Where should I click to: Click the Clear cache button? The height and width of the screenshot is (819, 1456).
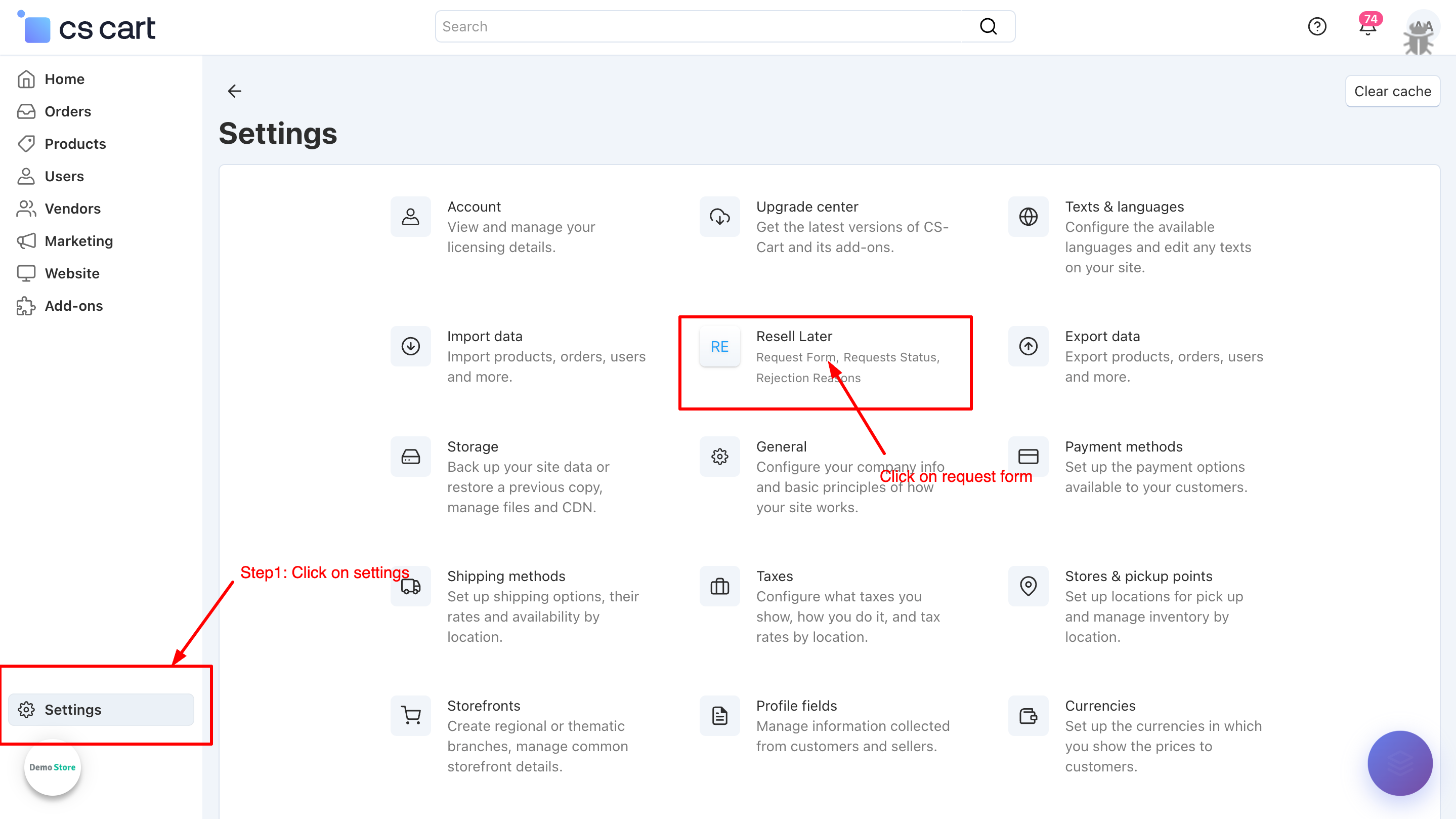(1392, 91)
